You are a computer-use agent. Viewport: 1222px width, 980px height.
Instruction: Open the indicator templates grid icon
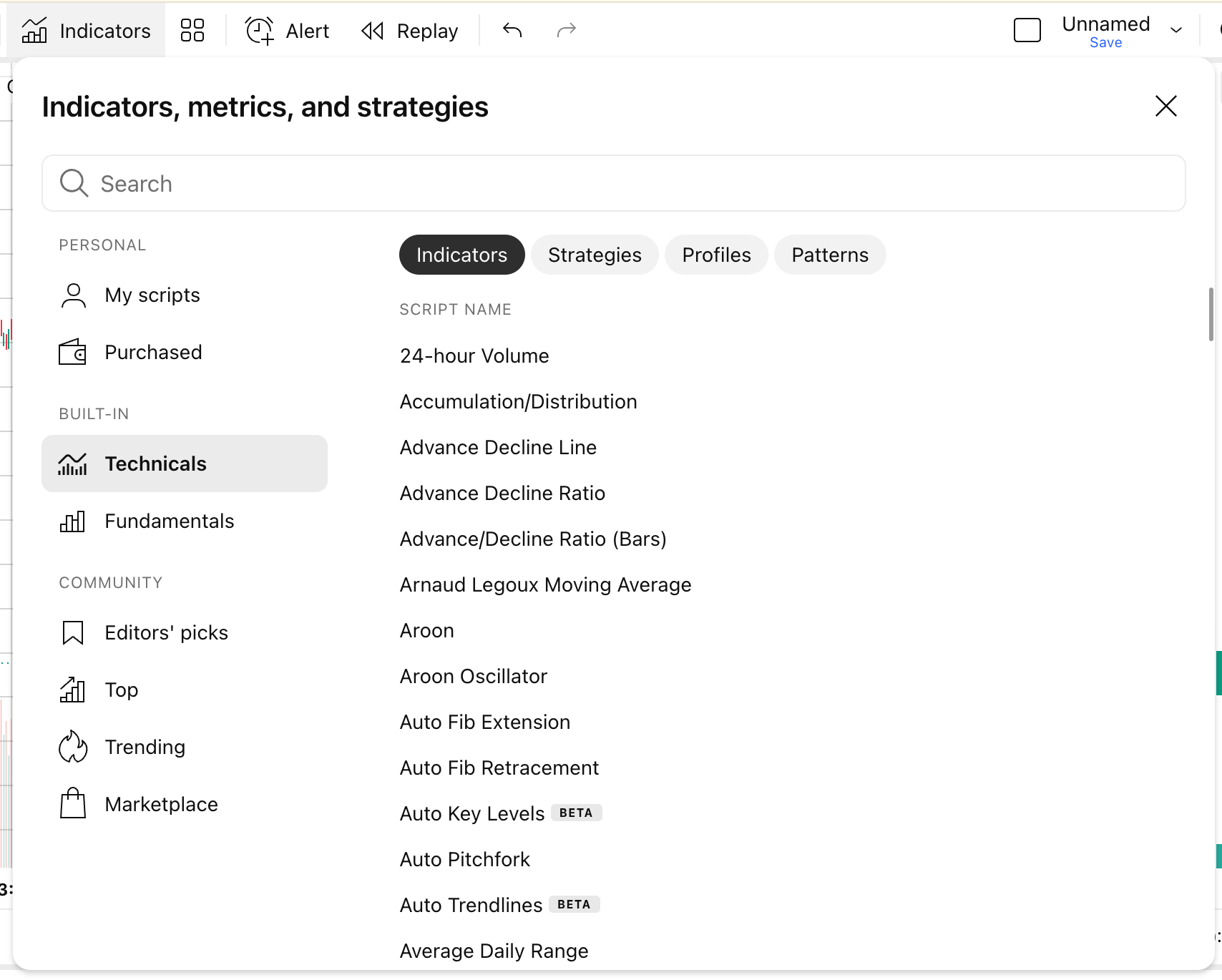(x=192, y=31)
